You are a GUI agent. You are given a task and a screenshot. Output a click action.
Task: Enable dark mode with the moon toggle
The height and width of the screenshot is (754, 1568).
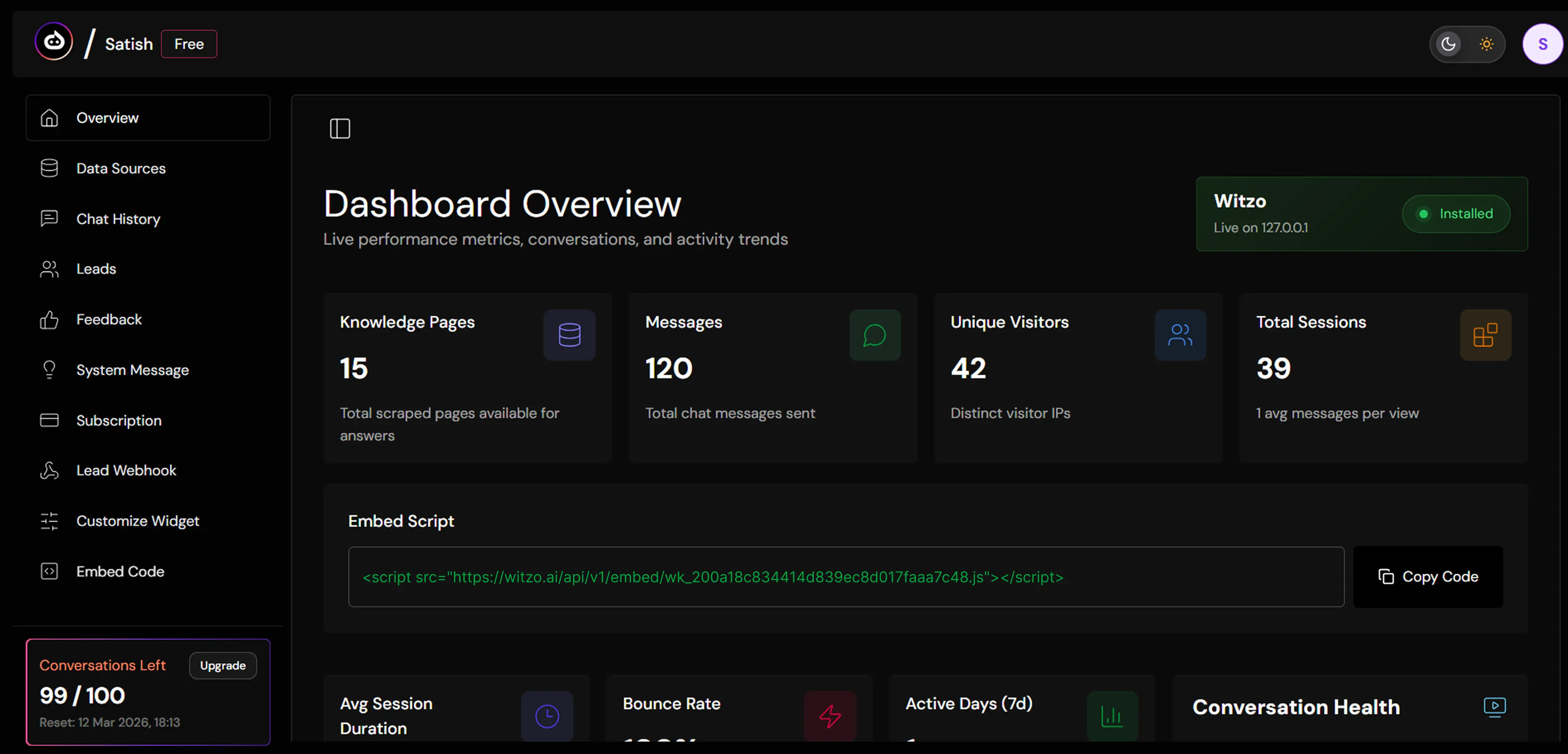1448,44
